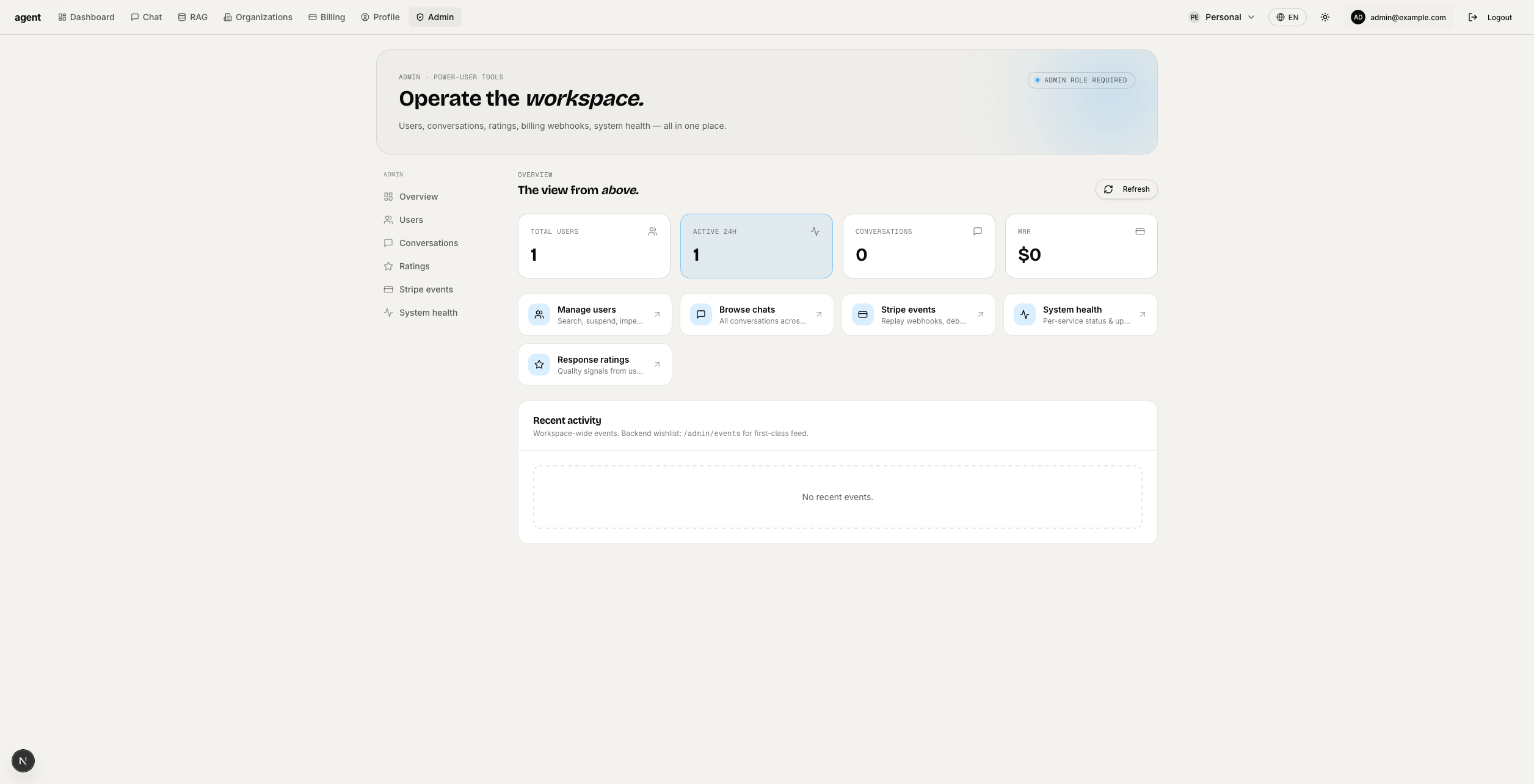This screenshot has width=1534, height=784.
Task: Click the users icon on Total Users card
Action: 653,231
